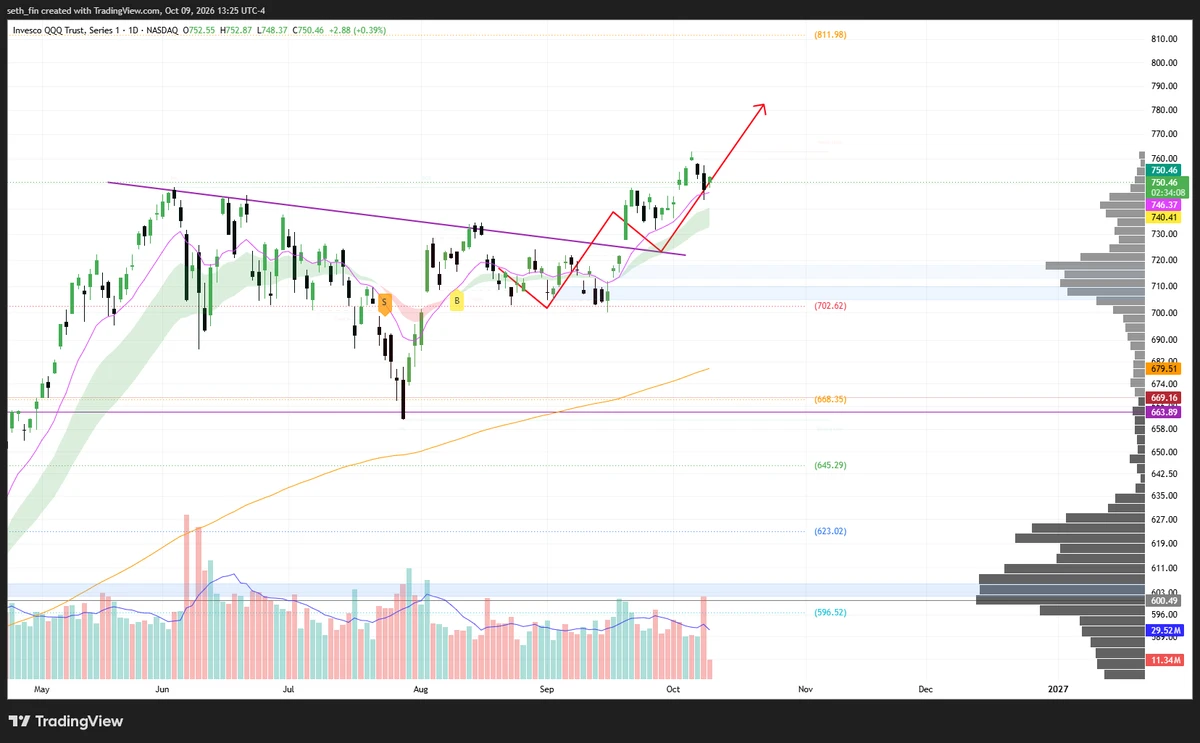Image resolution: width=1200 pixels, height=743 pixels.
Task: Click the magenta 746.37 price label
Action: [1165, 205]
